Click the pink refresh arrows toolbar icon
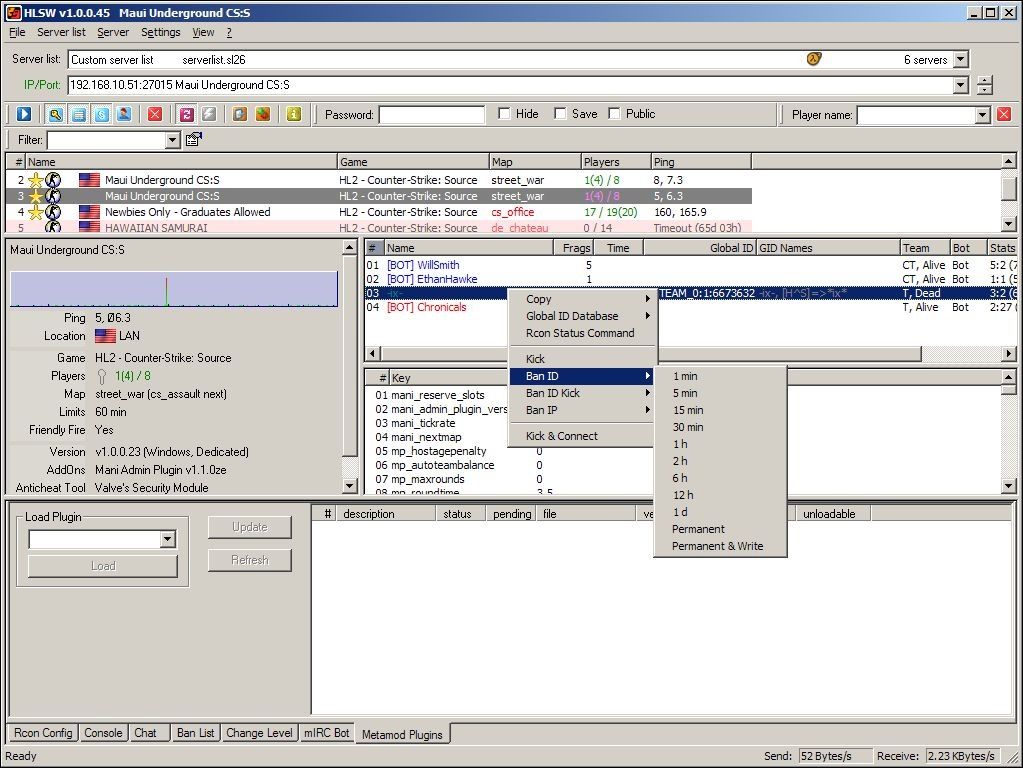The image size is (1023, 768). coord(187,114)
